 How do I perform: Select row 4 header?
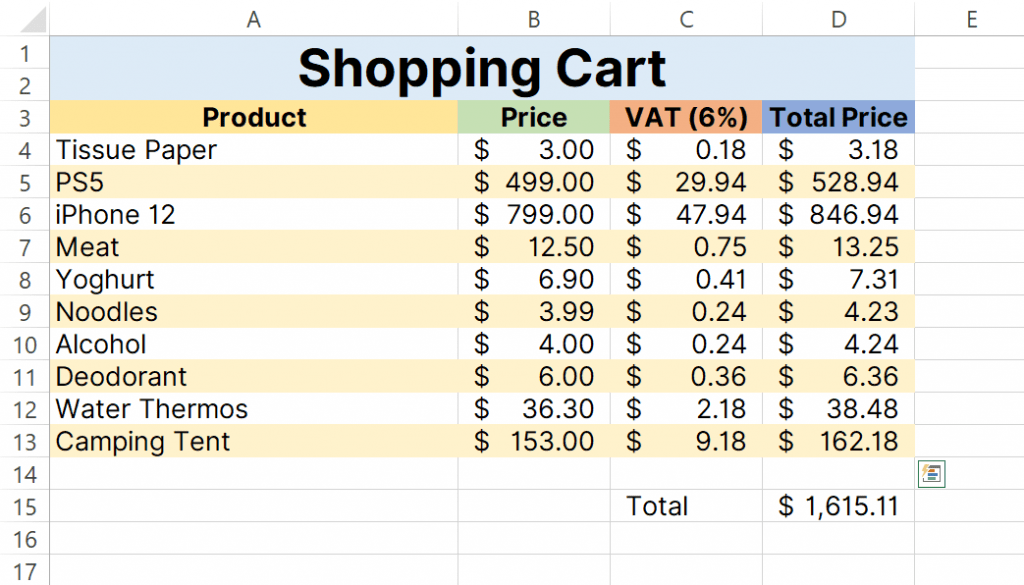point(25,150)
